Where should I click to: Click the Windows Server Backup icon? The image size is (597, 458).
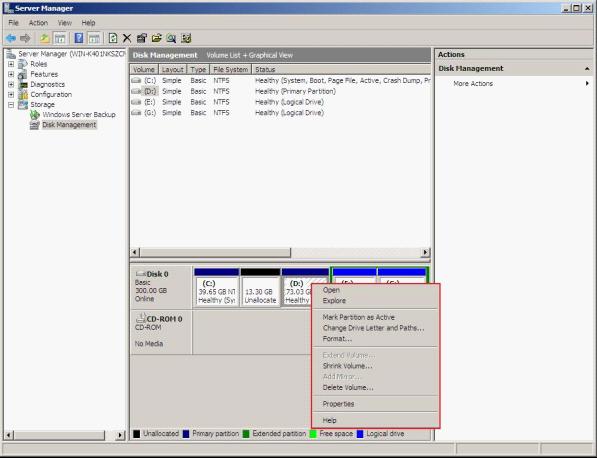[x=35, y=115]
